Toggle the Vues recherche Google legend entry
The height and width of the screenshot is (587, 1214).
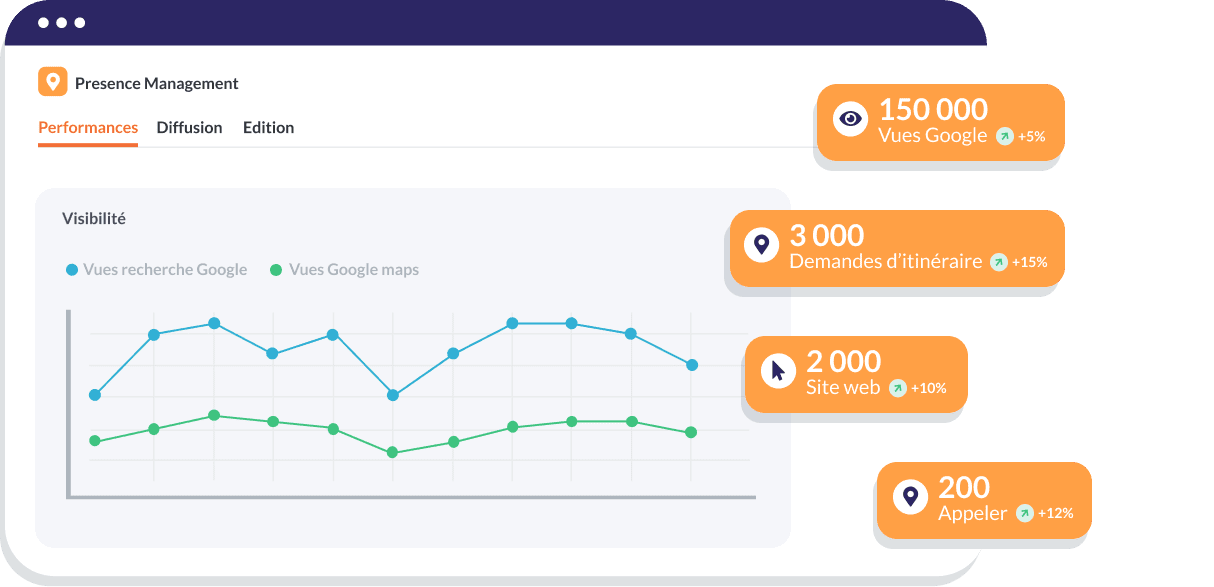click(156, 269)
